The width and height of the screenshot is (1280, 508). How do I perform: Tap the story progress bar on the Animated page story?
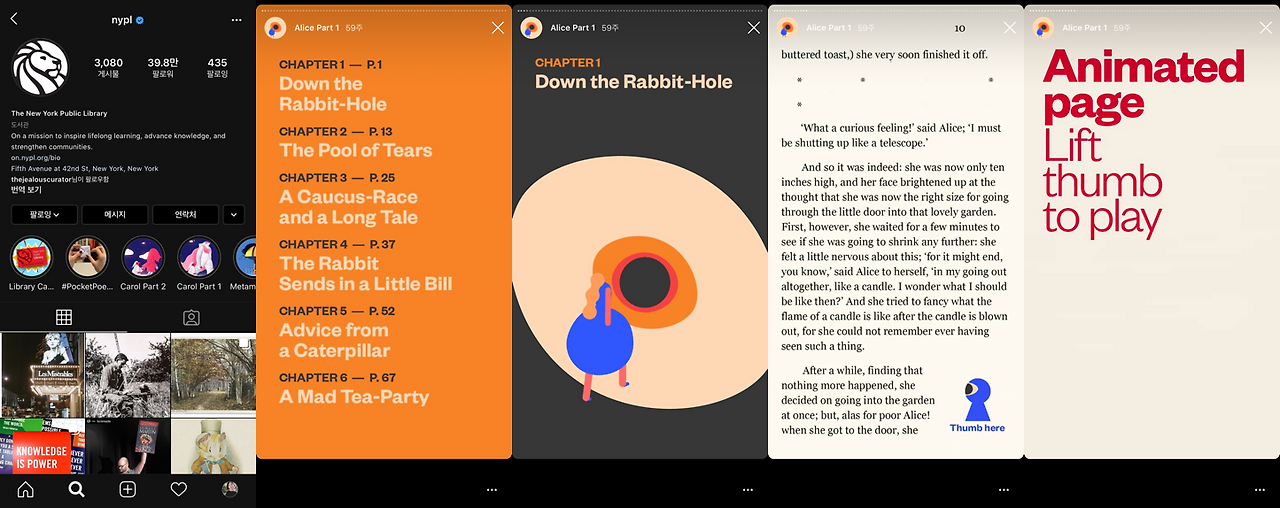coord(1152,11)
